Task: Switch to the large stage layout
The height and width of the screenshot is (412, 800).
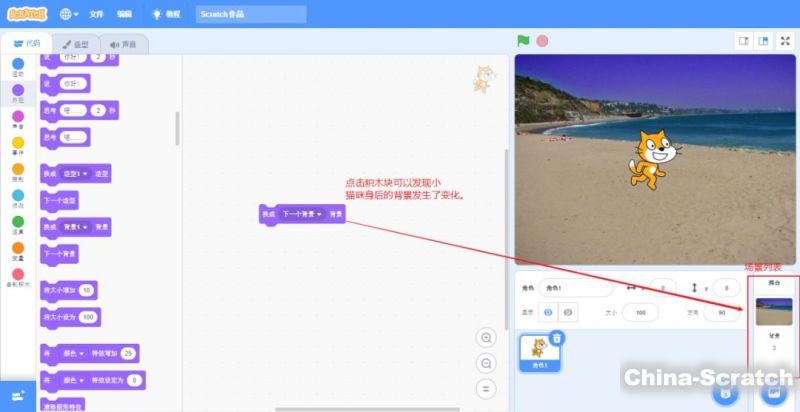Action: click(762, 41)
